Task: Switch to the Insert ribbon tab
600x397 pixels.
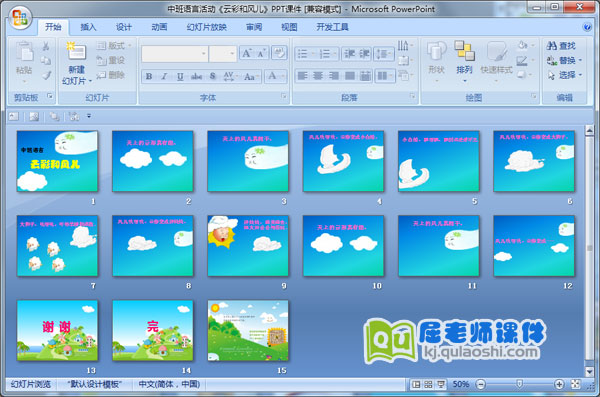Action: tap(88, 27)
